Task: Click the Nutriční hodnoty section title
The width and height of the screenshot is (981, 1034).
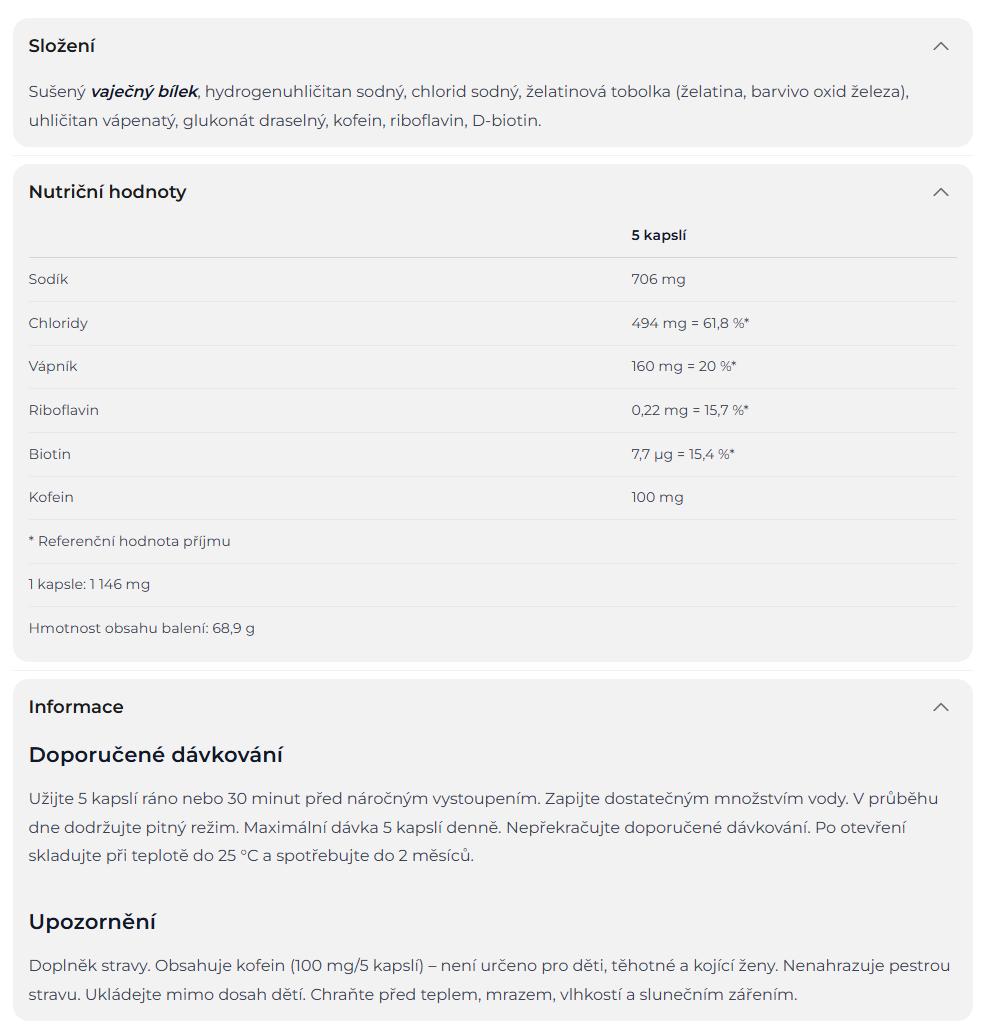Action: pyautogui.click(x=107, y=192)
